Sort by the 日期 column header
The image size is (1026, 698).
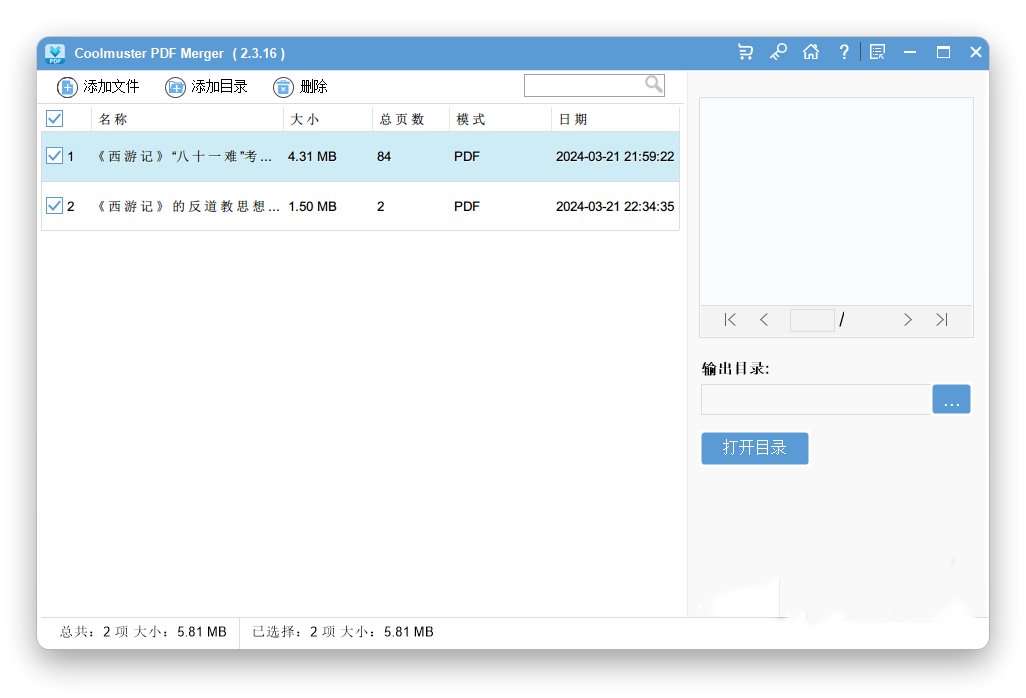[x=615, y=119]
